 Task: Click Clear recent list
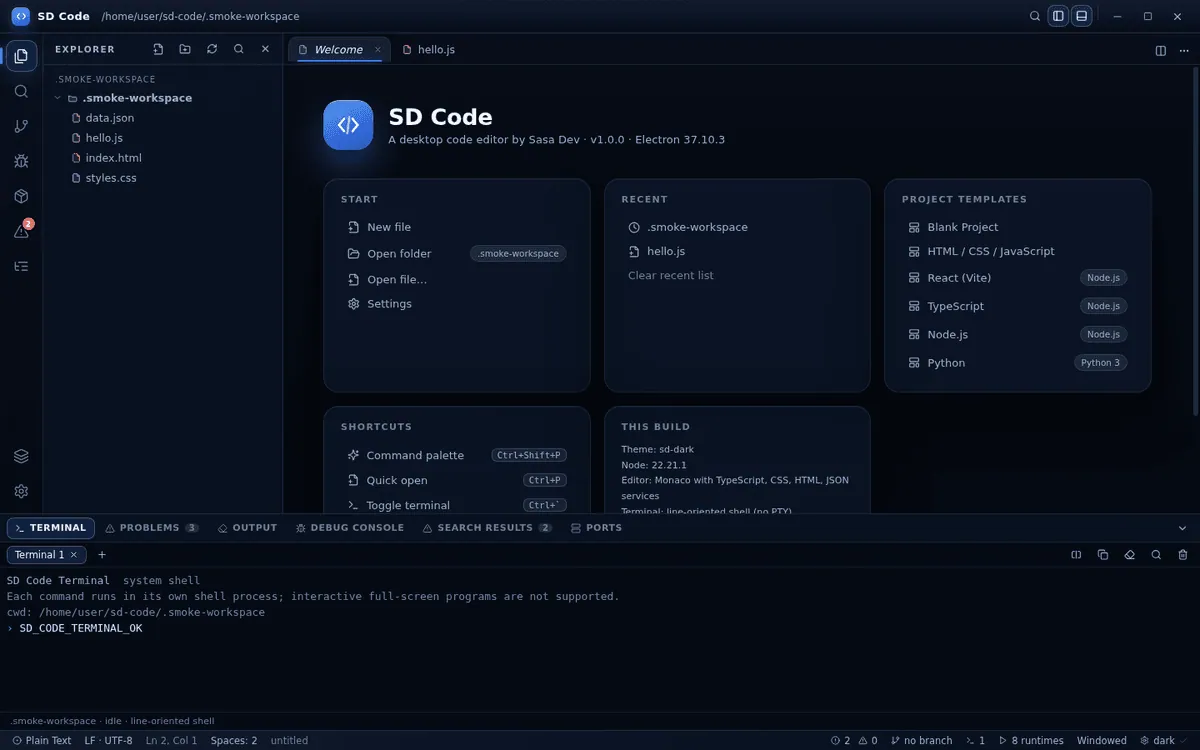tap(671, 275)
